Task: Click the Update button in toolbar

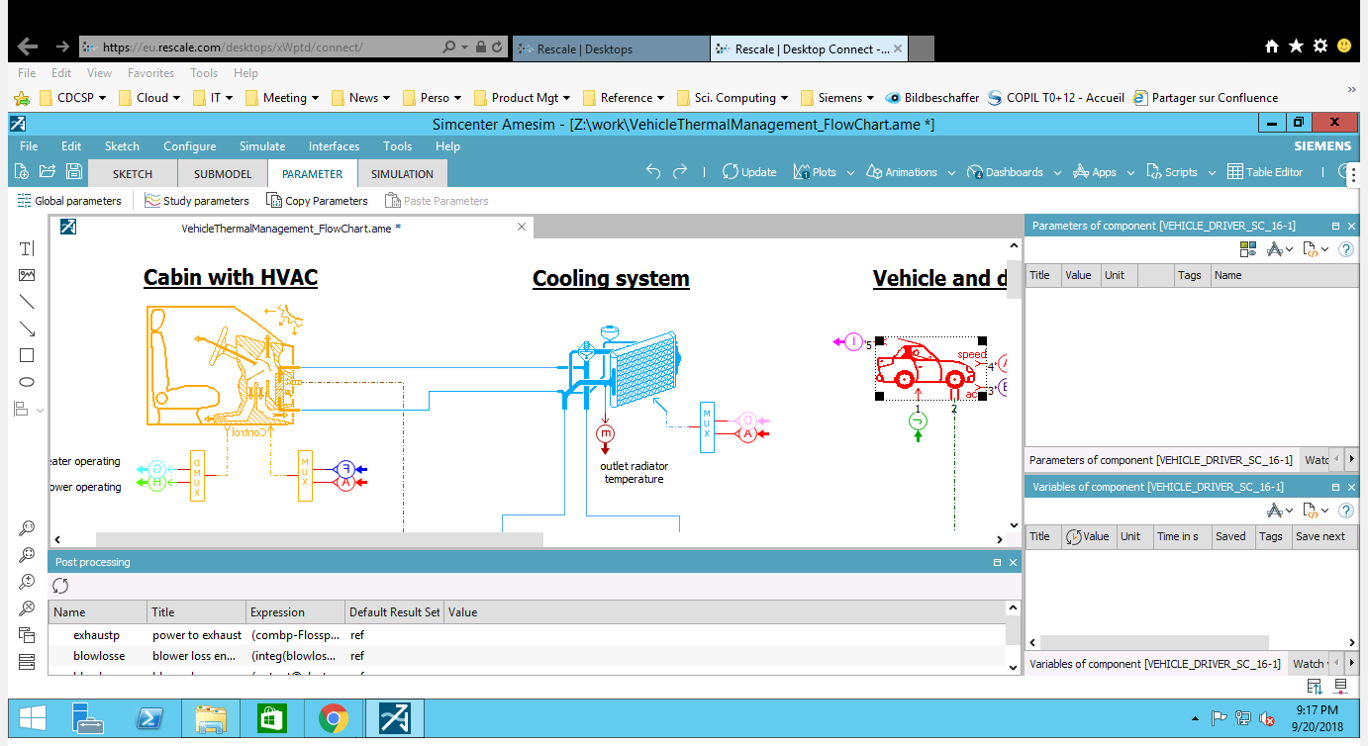Action: click(x=749, y=172)
